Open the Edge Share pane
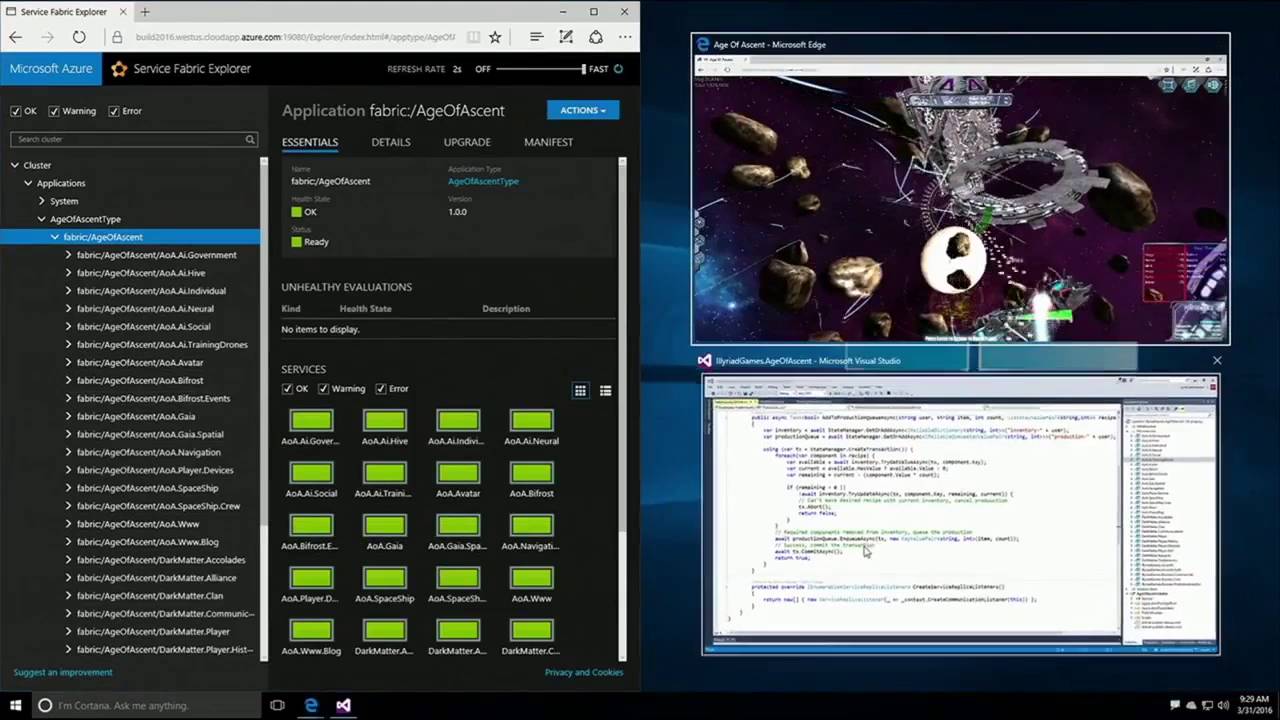The image size is (1280, 720). (596, 37)
